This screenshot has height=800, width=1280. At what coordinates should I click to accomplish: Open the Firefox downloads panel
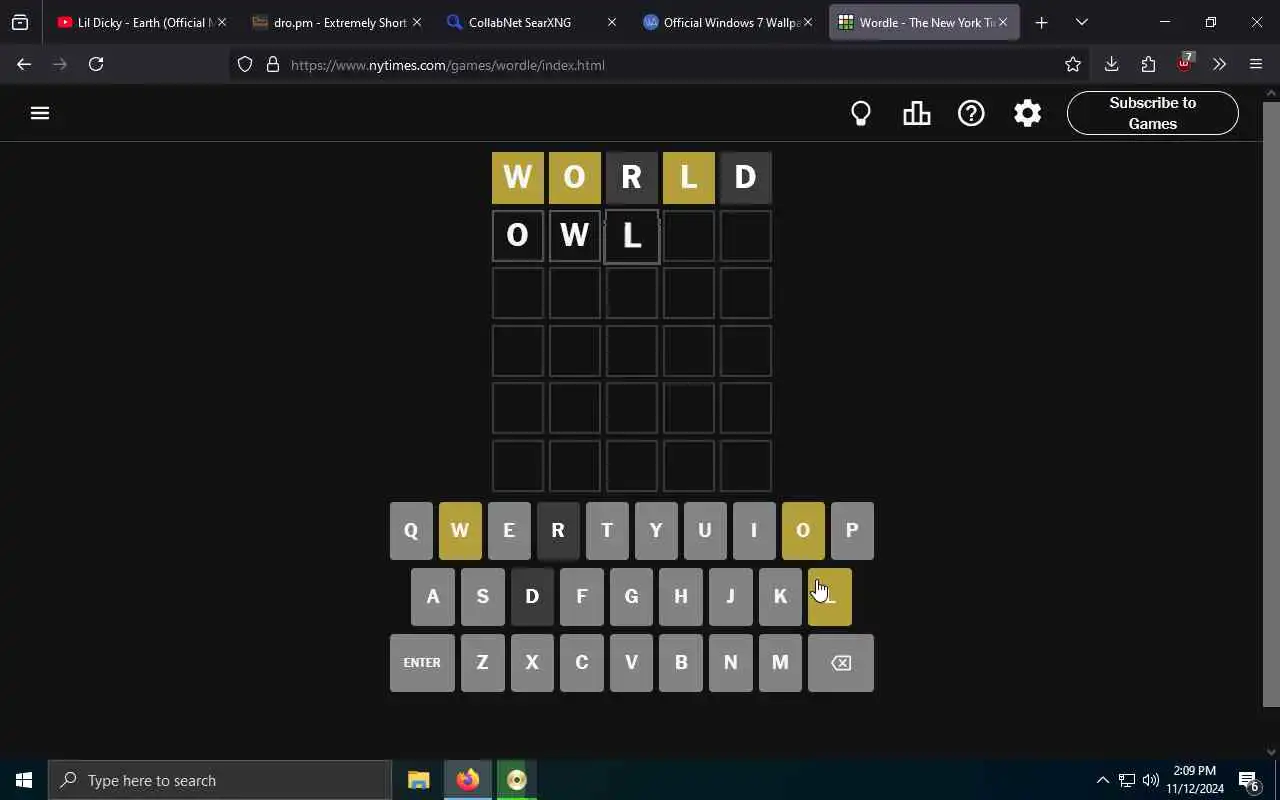pos(1111,65)
